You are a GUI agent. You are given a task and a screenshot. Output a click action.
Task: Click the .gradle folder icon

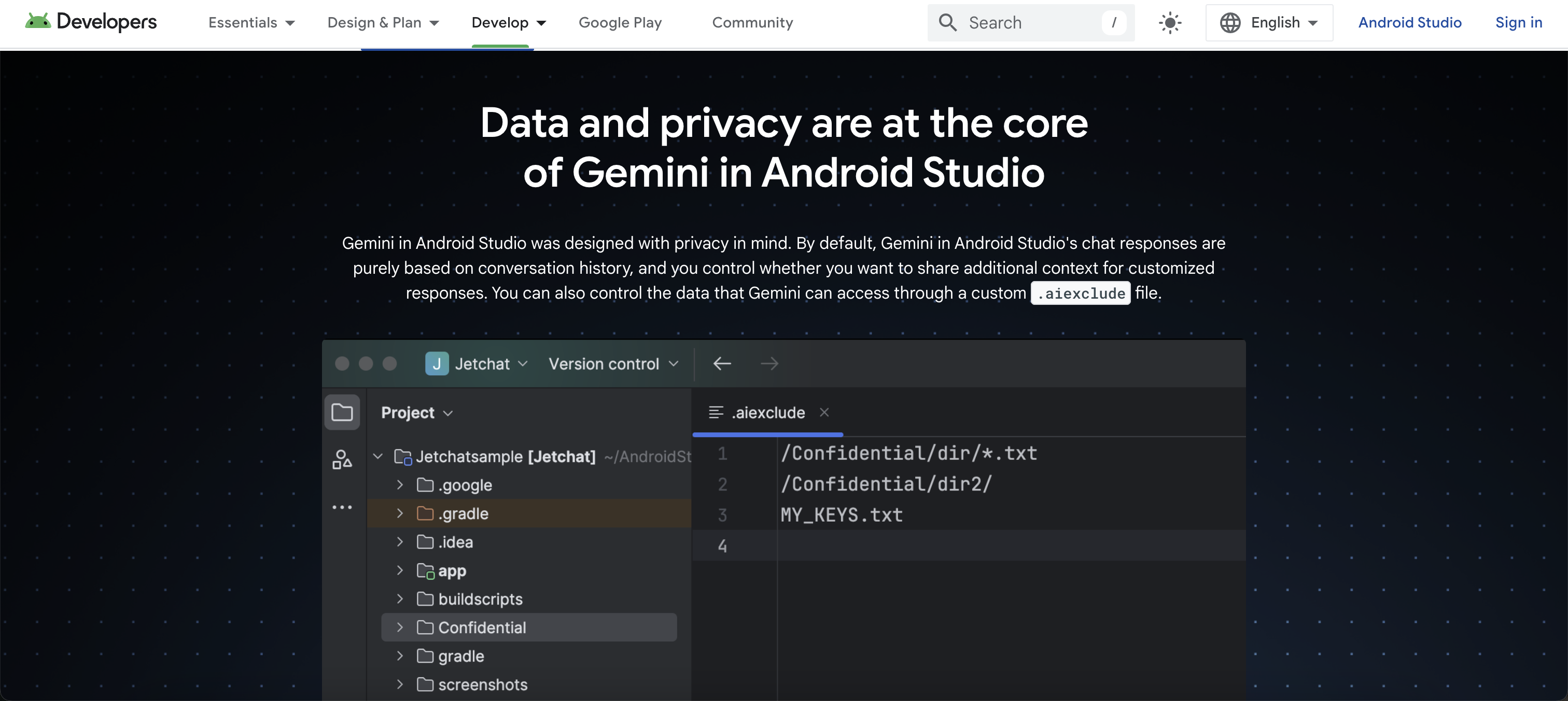(425, 514)
